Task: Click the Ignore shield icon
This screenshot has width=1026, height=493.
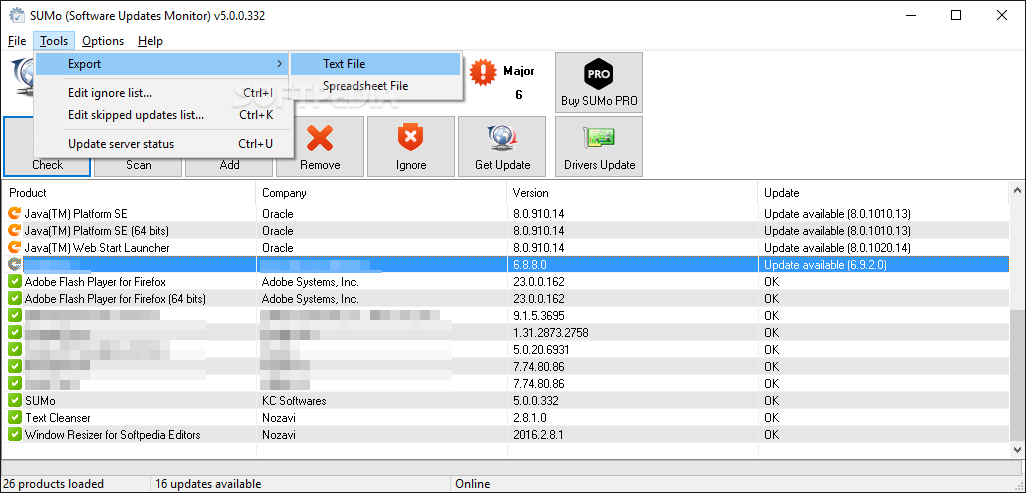Action: [411, 138]
